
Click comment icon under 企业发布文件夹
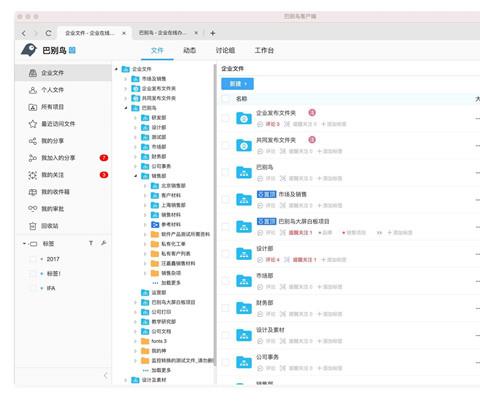tap(260, 124)
